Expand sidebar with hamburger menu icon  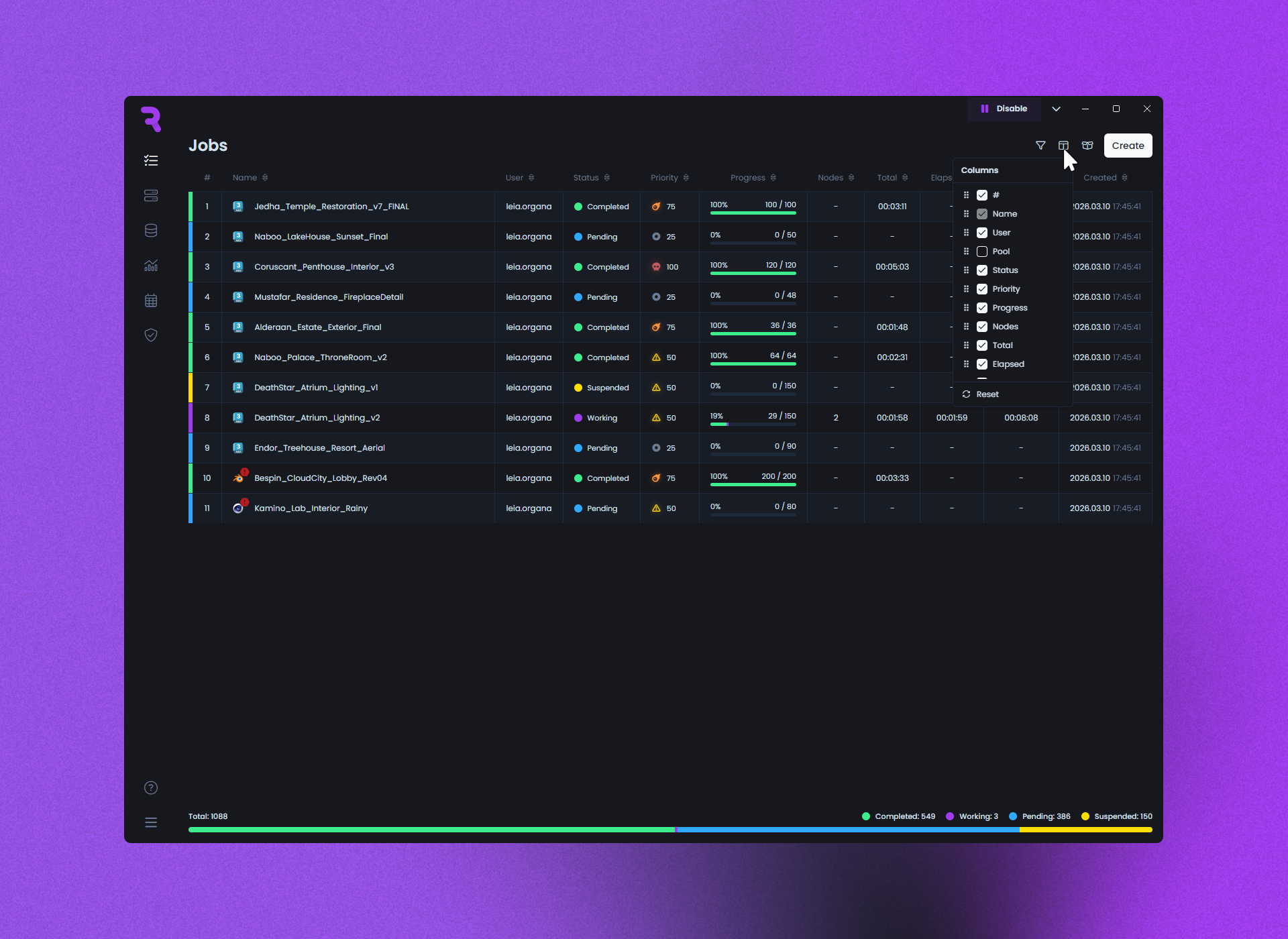(151, 822)
